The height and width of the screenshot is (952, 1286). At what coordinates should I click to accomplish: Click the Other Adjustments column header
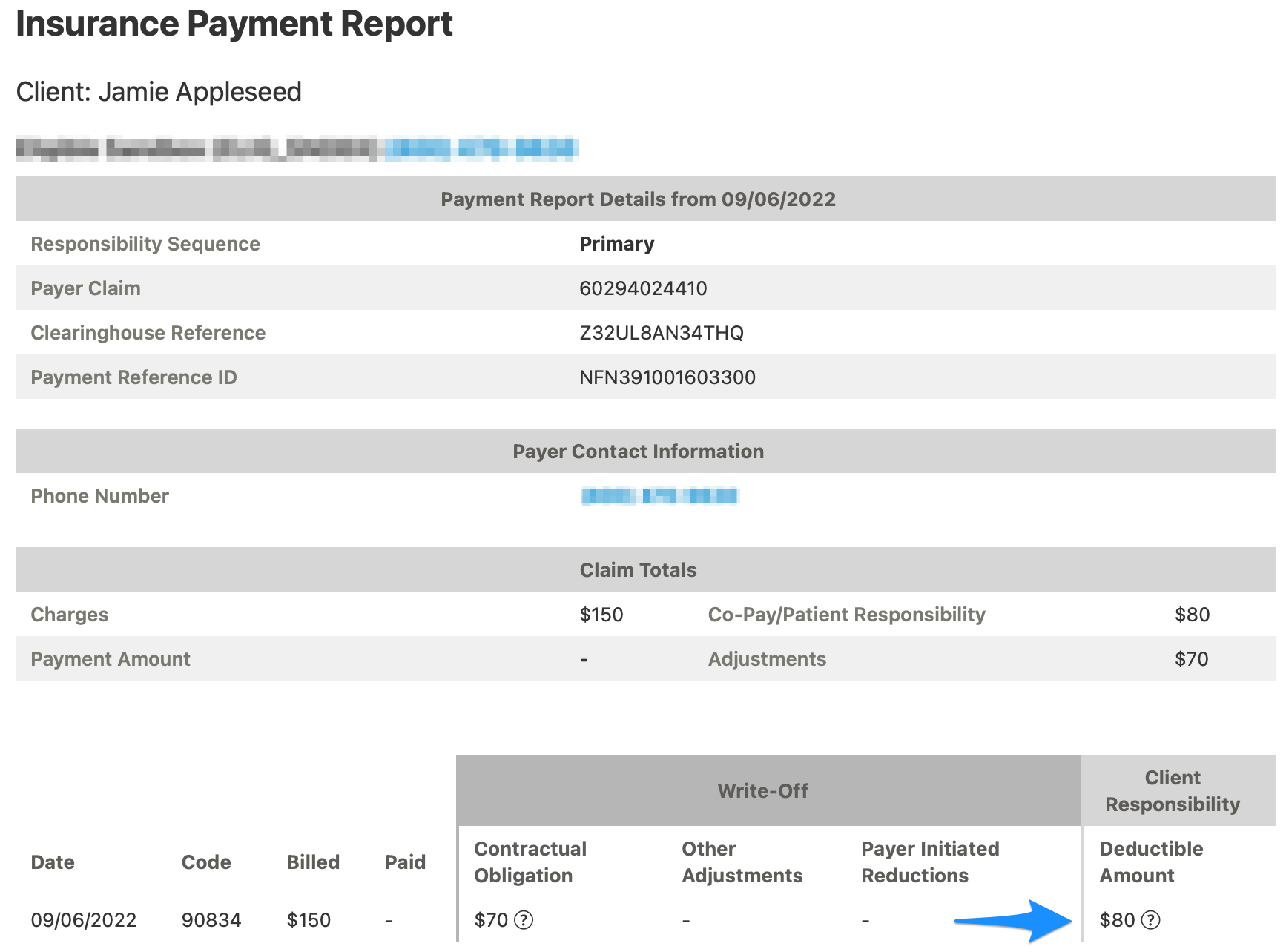pos(742,862)
